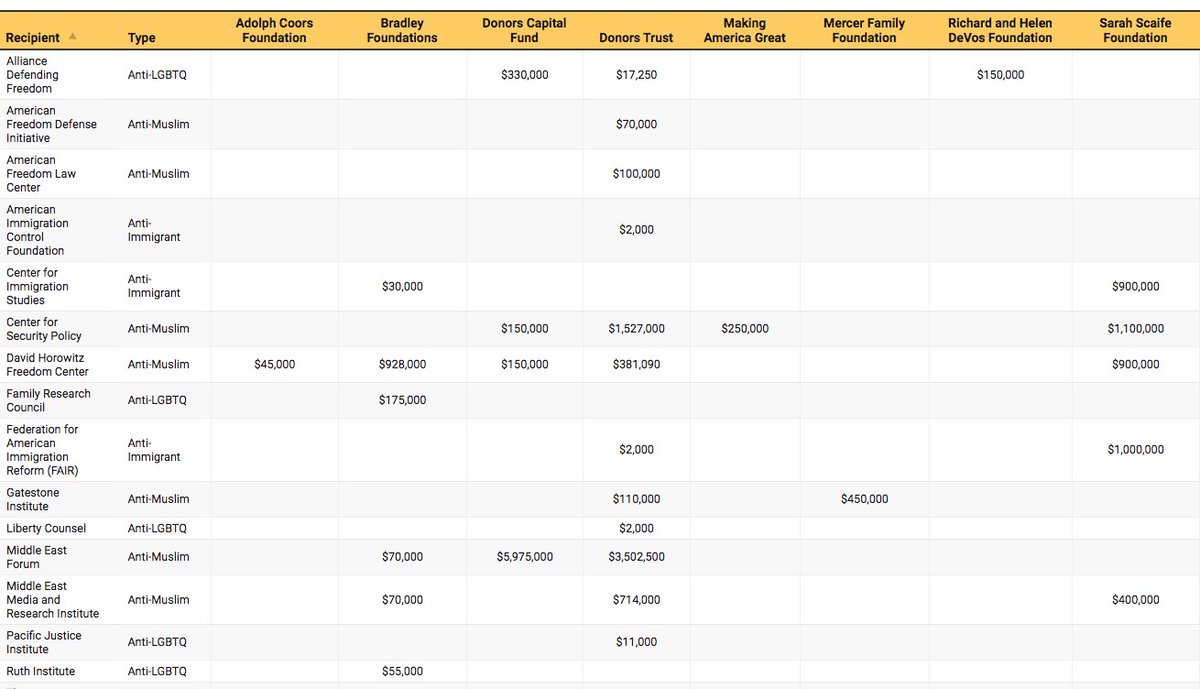1200x689 pixels.
Task: Click the $928,000 Bradley Foundations cell
Action: click(x=402, y=365)
